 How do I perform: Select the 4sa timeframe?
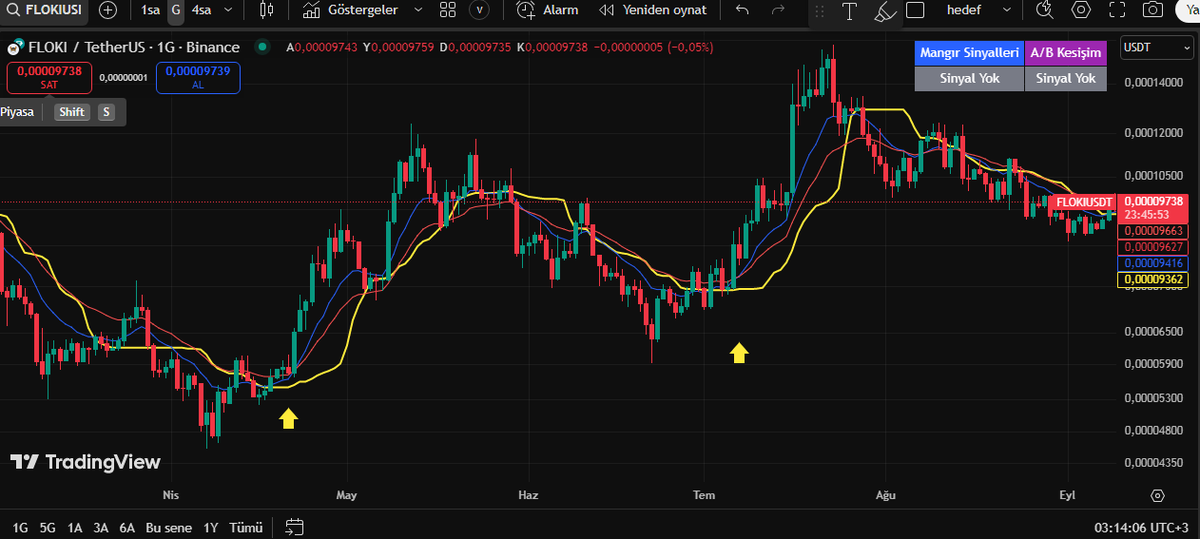202,10
